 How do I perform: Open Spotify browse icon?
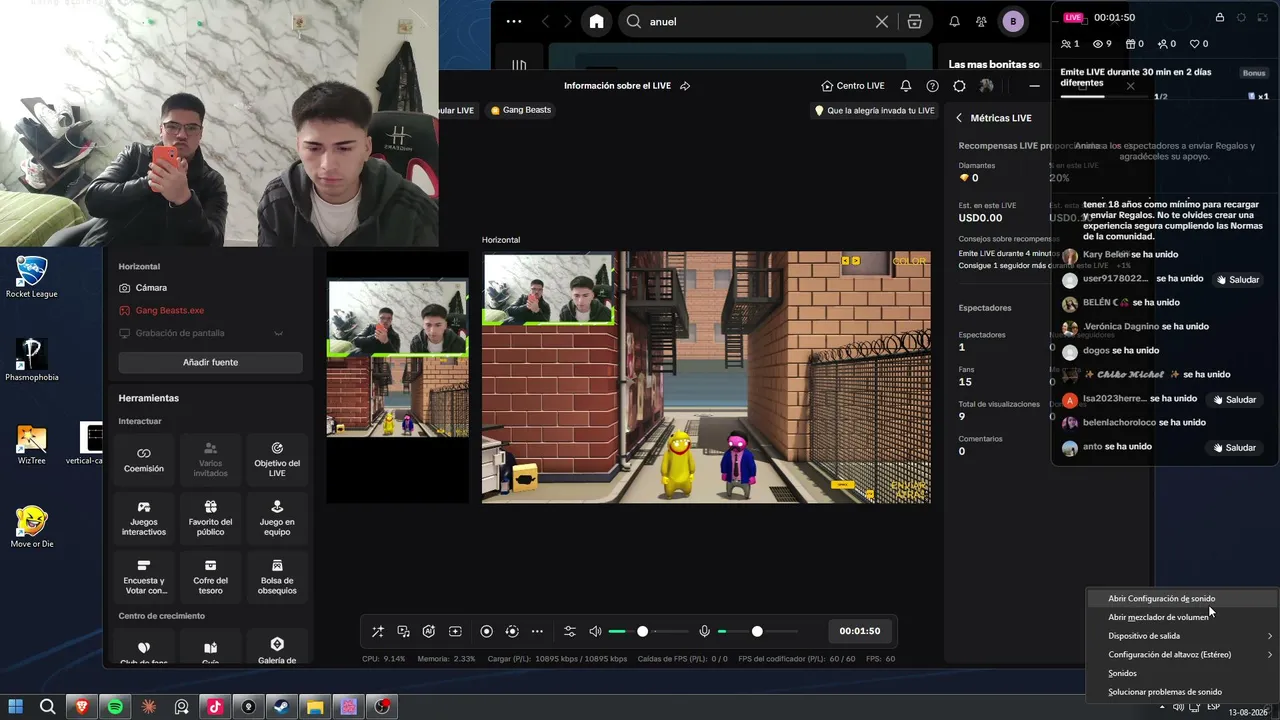tap(915, 21)
